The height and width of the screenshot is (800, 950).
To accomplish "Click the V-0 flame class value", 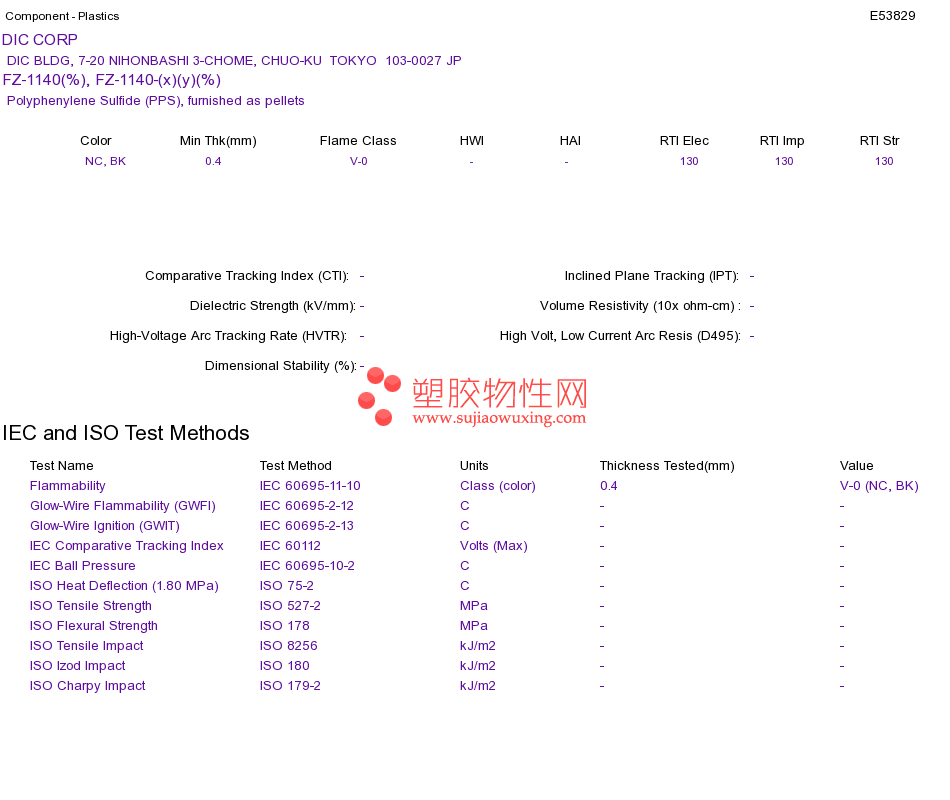I will (x=359, y=161).
